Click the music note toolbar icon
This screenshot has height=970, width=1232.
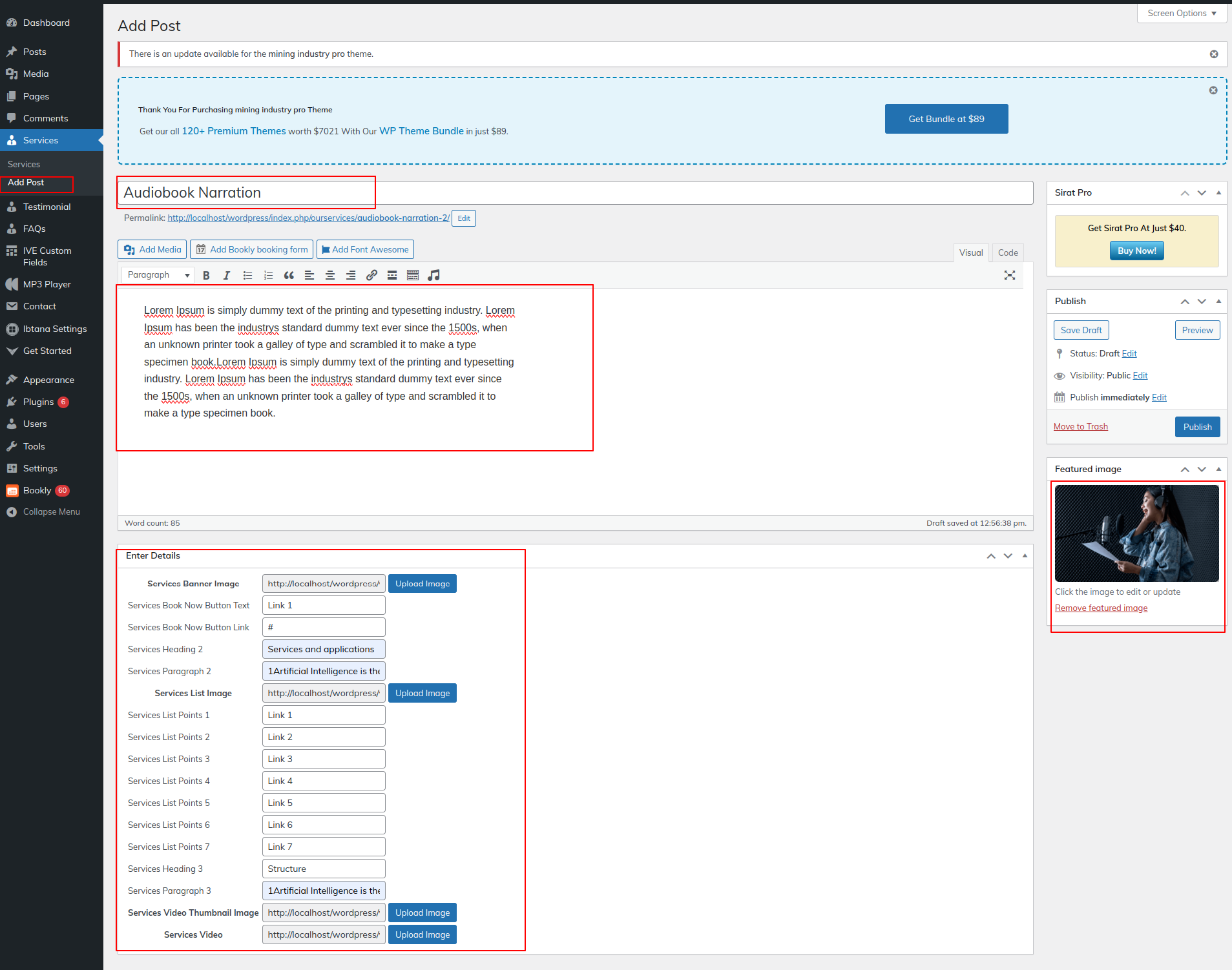(433, 275)
